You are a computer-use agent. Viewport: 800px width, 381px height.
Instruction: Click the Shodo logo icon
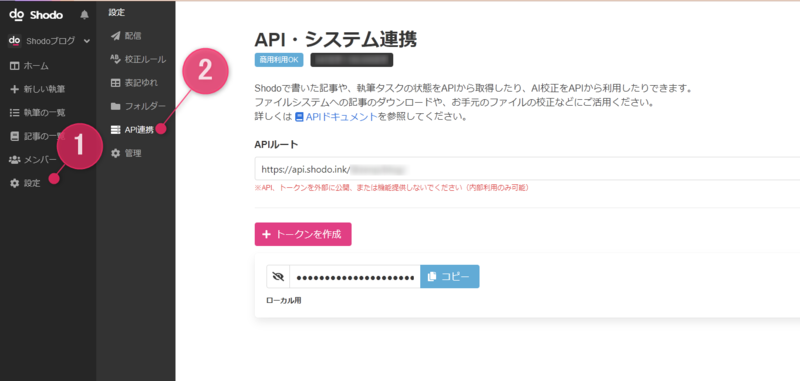tap(17, 15)
